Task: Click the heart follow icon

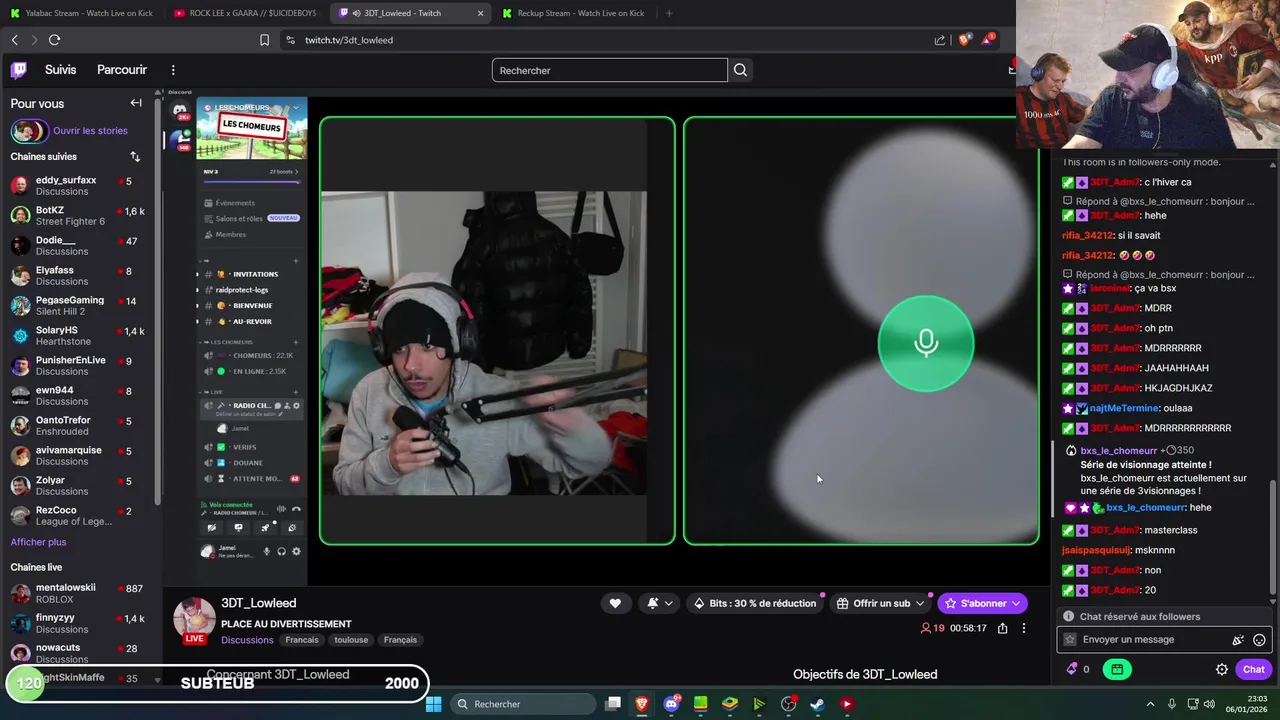Action: tap(615, 603)
